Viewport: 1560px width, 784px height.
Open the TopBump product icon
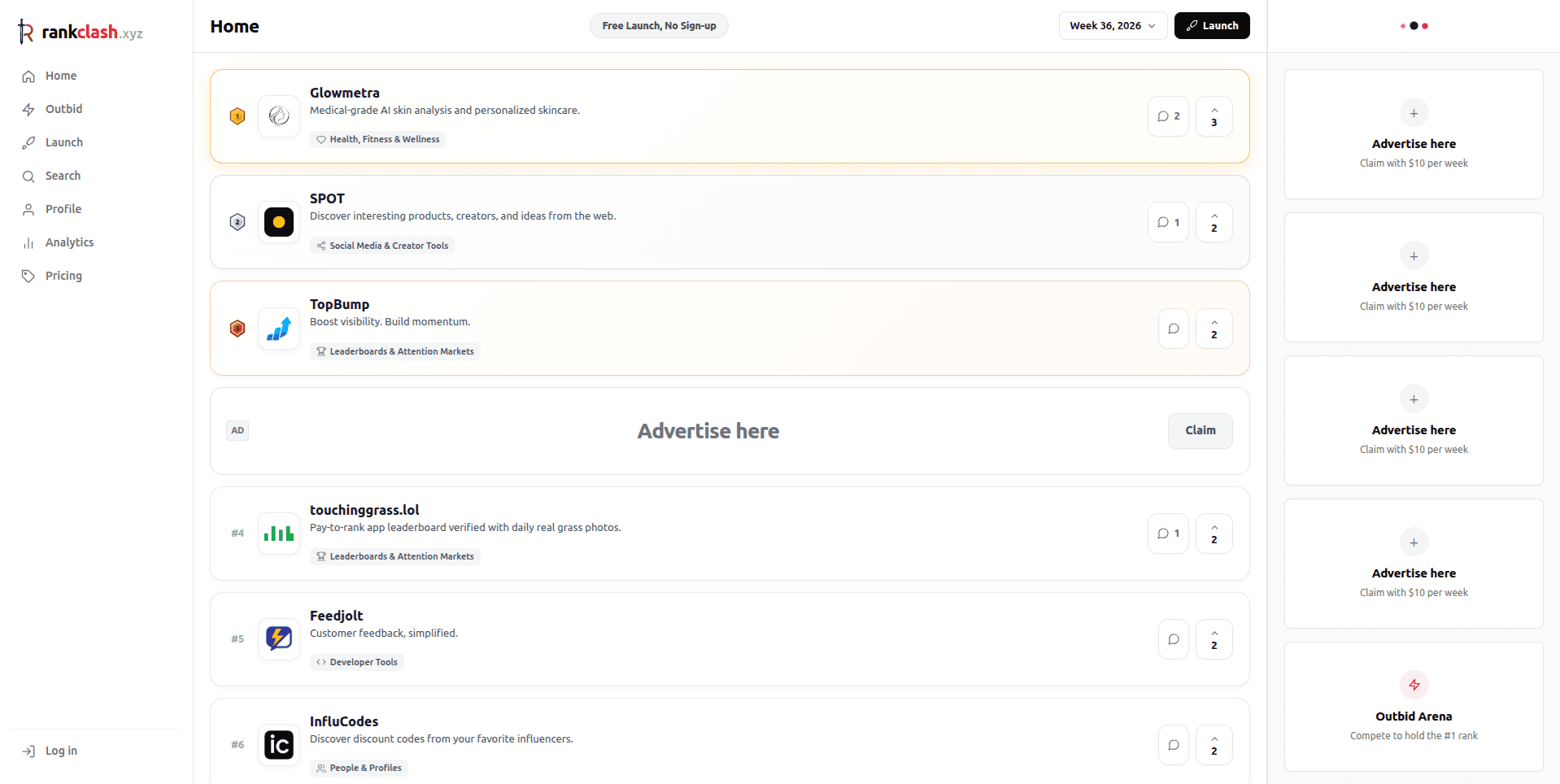(279, 329)
